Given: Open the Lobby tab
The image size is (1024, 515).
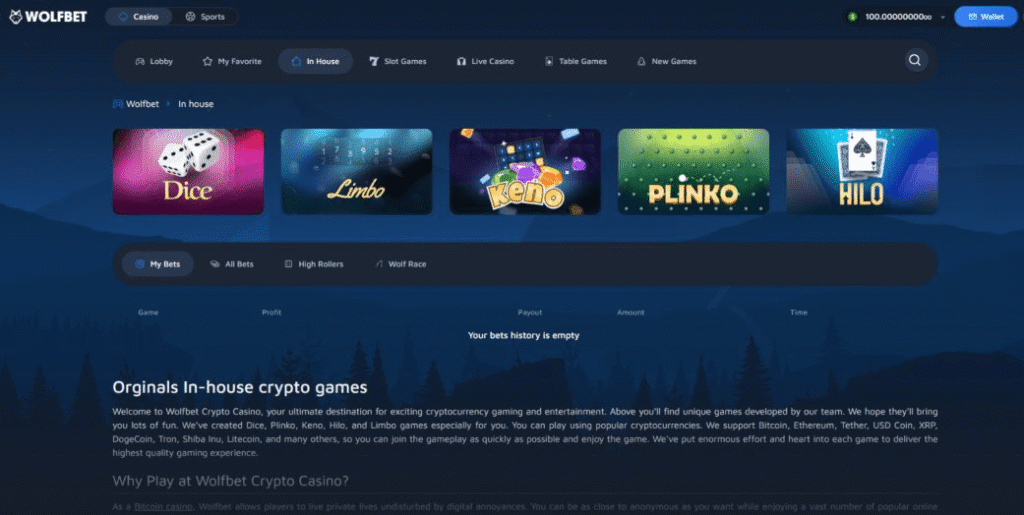Looking at the screenshot, I should click(154, 61).
